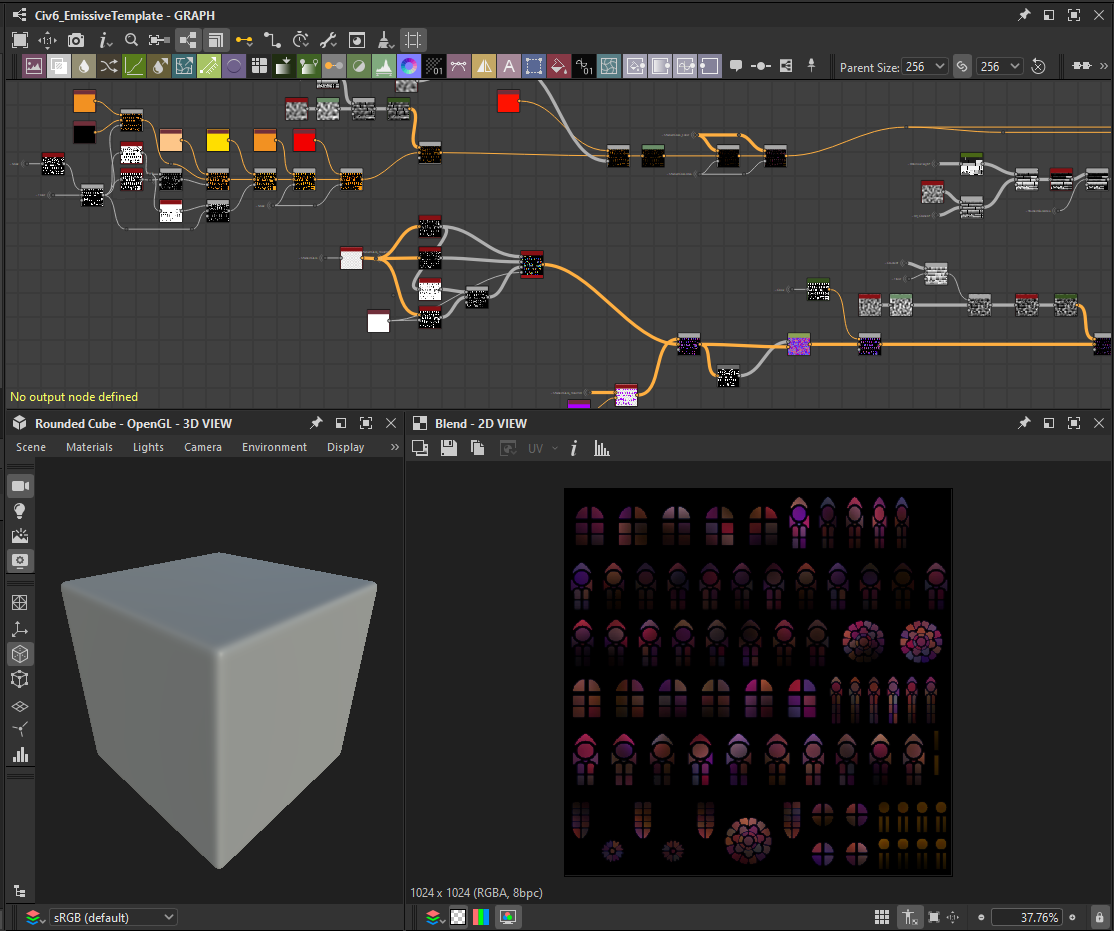Add an HSL color wheel node

(409, 66)
